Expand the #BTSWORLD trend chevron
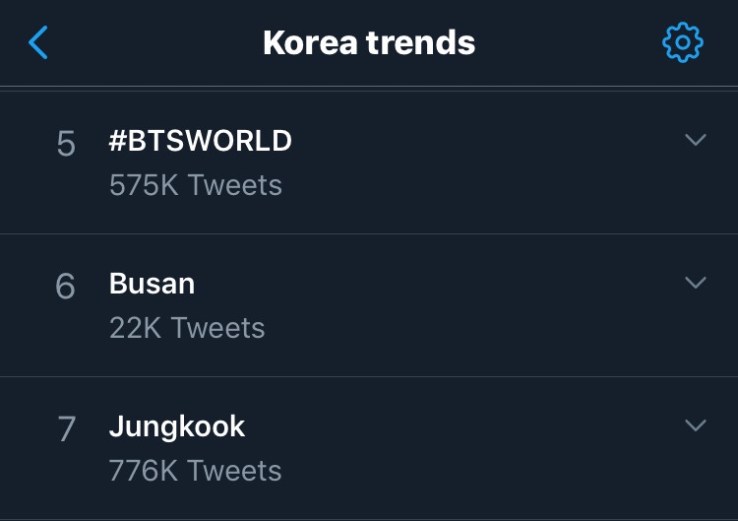 pos(695,140)
